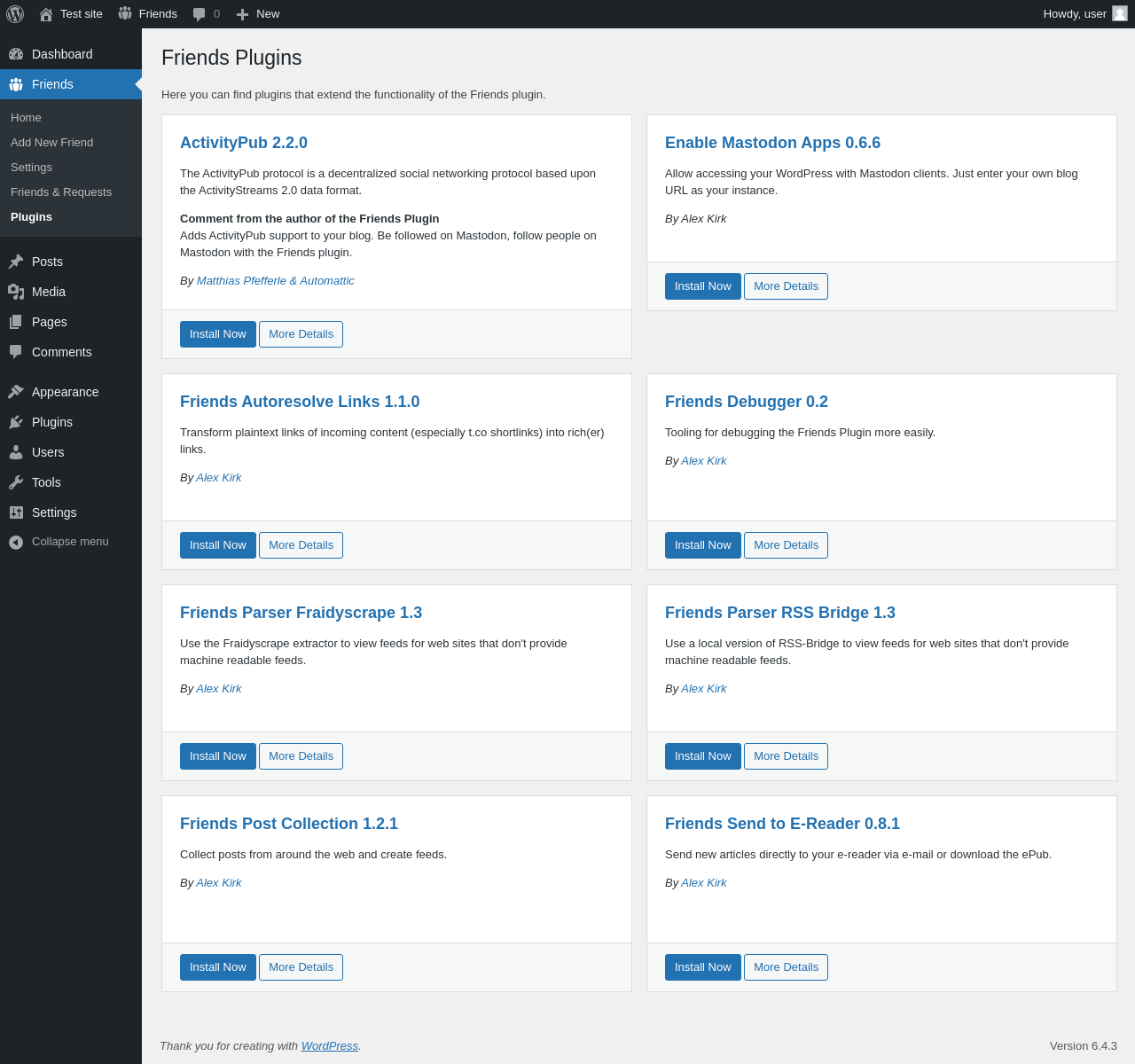Open Friends Parser Fraidyscrape 1.3 title link
The image size is (1135, 1064).
[x=301, y=613]
